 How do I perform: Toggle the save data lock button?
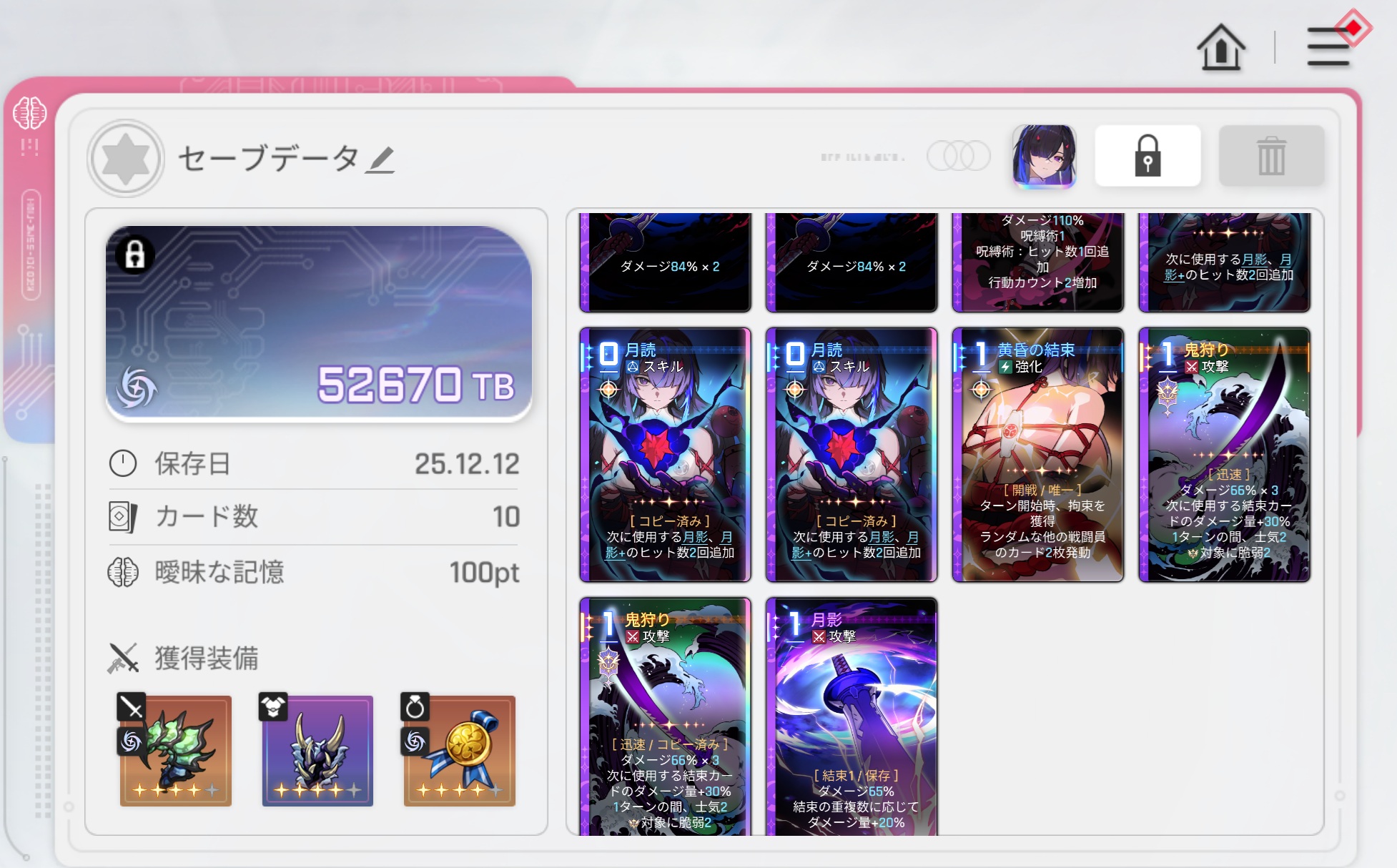[x=1147, y=156]
